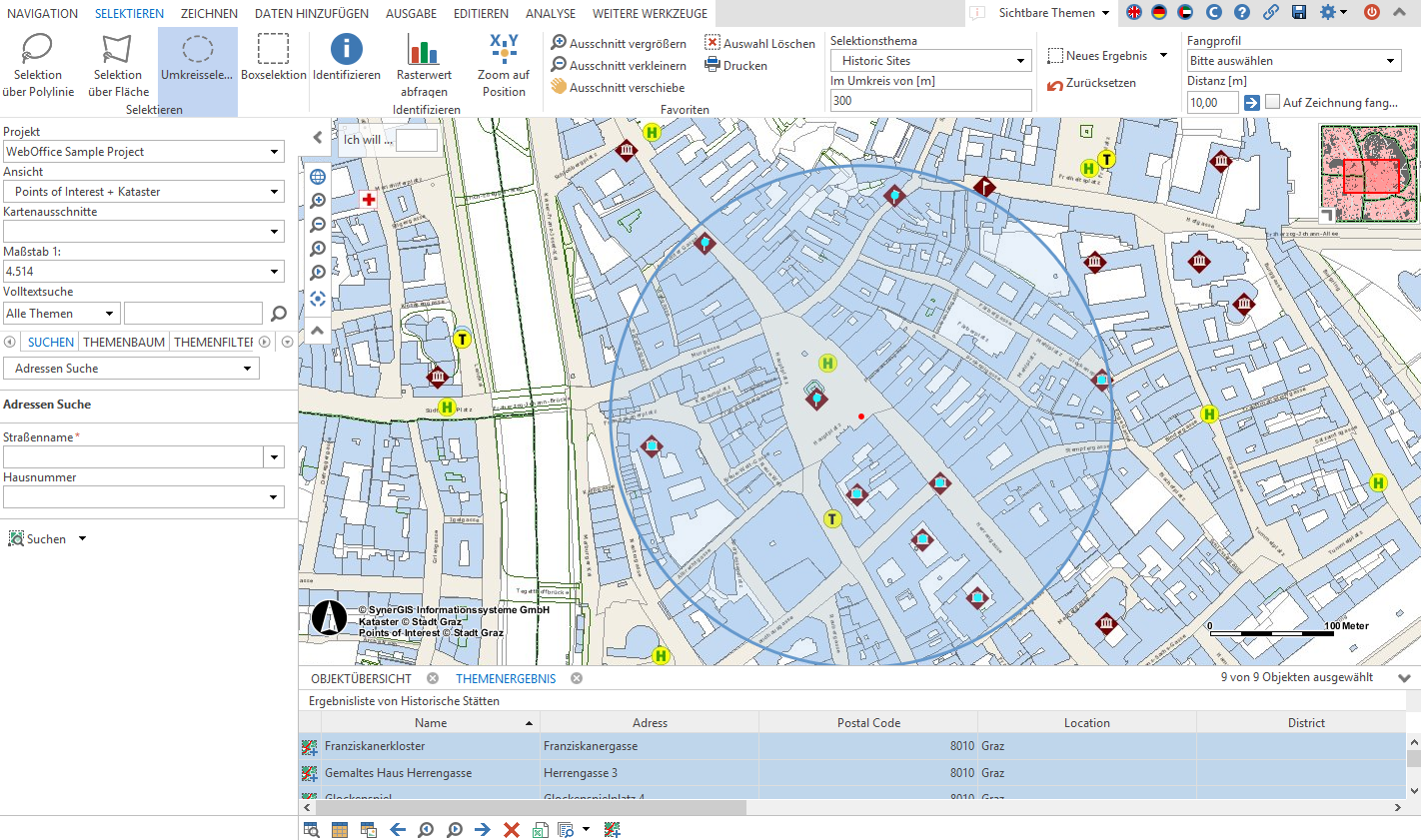
Task: Collapse the left sidebar panel arrow
Action: point(318,138)
